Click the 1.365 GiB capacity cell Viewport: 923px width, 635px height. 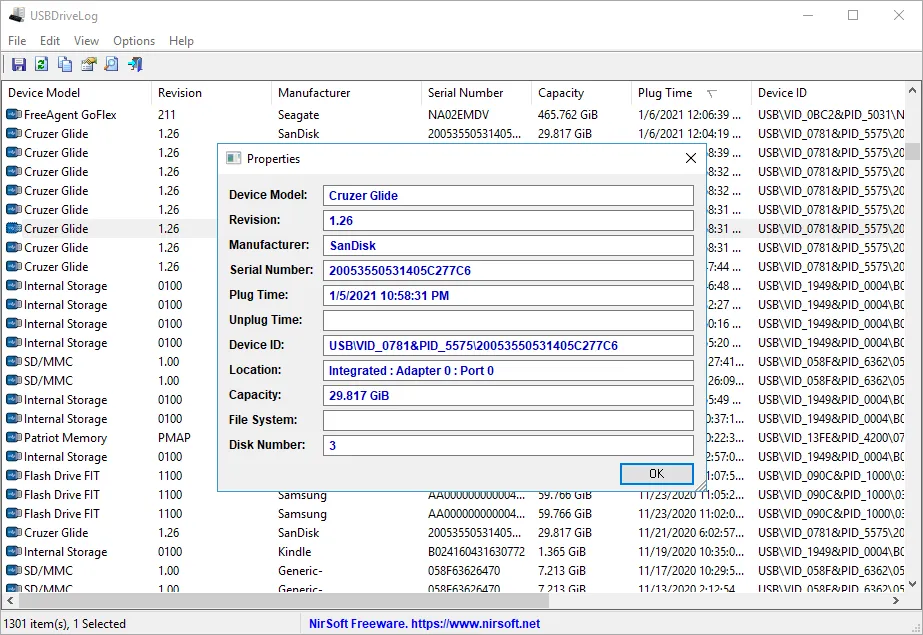point(562,552)
